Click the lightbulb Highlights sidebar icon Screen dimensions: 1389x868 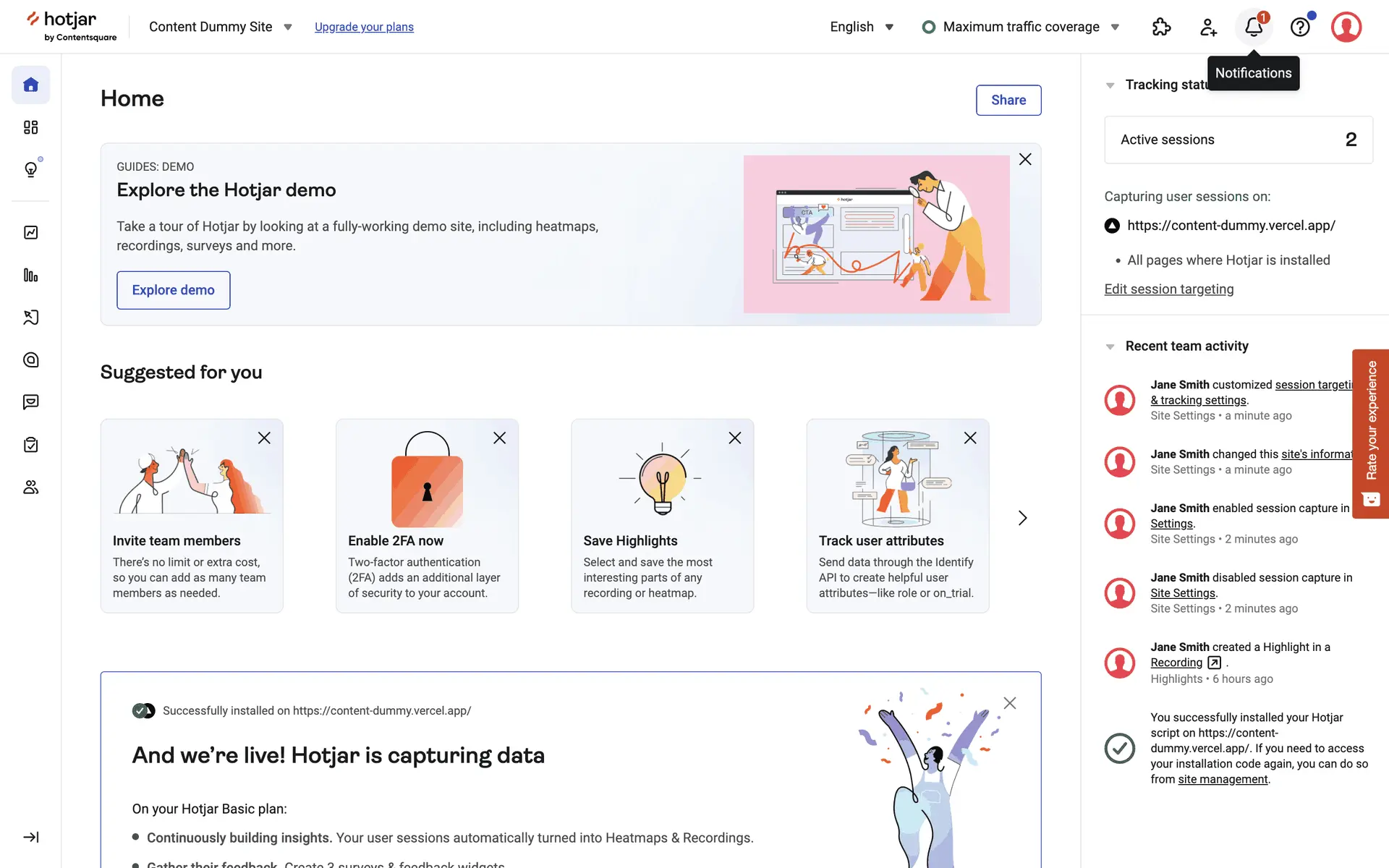pyautogui.click(x=30, y=170)
